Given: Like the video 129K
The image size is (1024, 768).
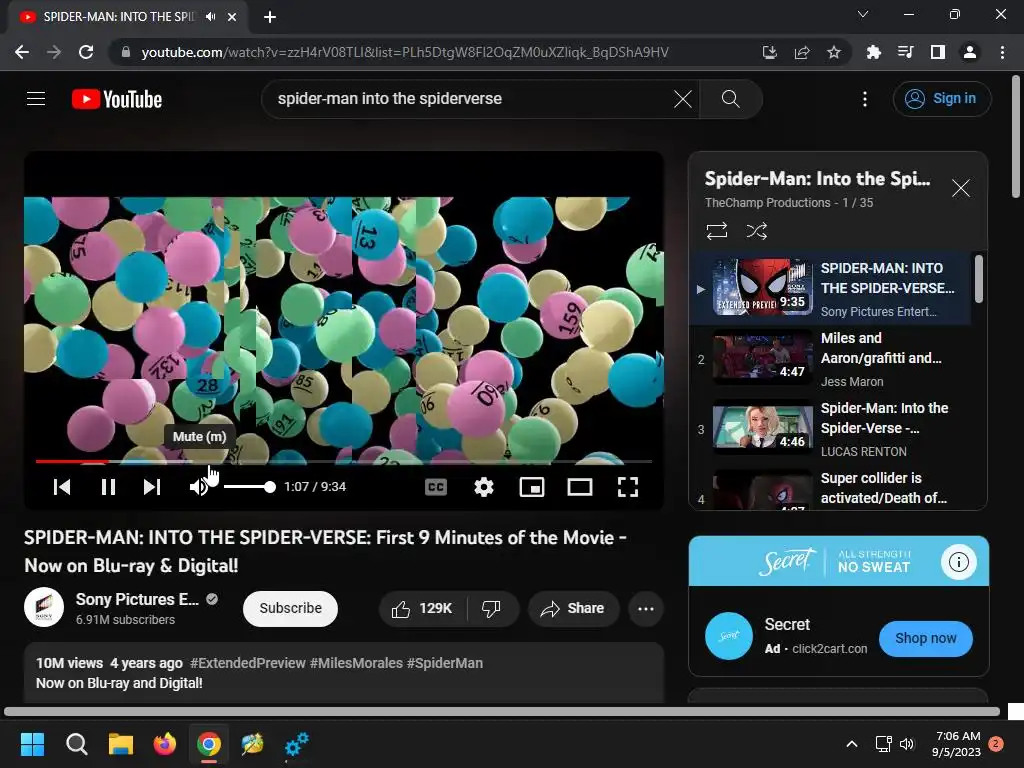Looking at the screenshot, I should [x=423, y=609].
